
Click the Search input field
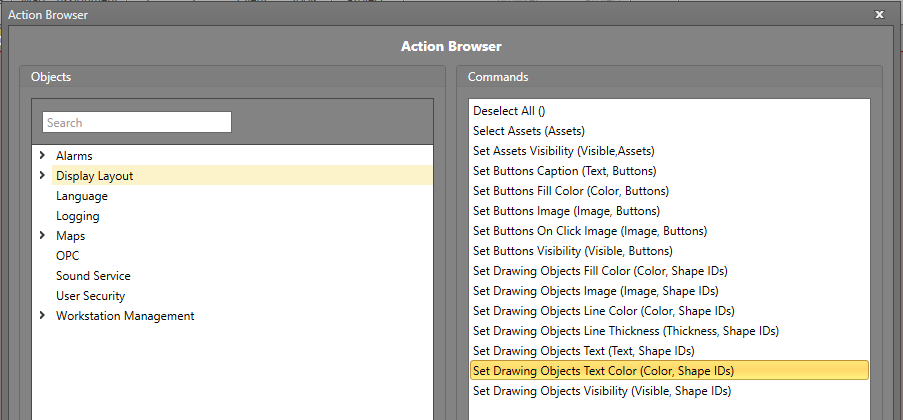pyautogui.click(x=137, y=123)
